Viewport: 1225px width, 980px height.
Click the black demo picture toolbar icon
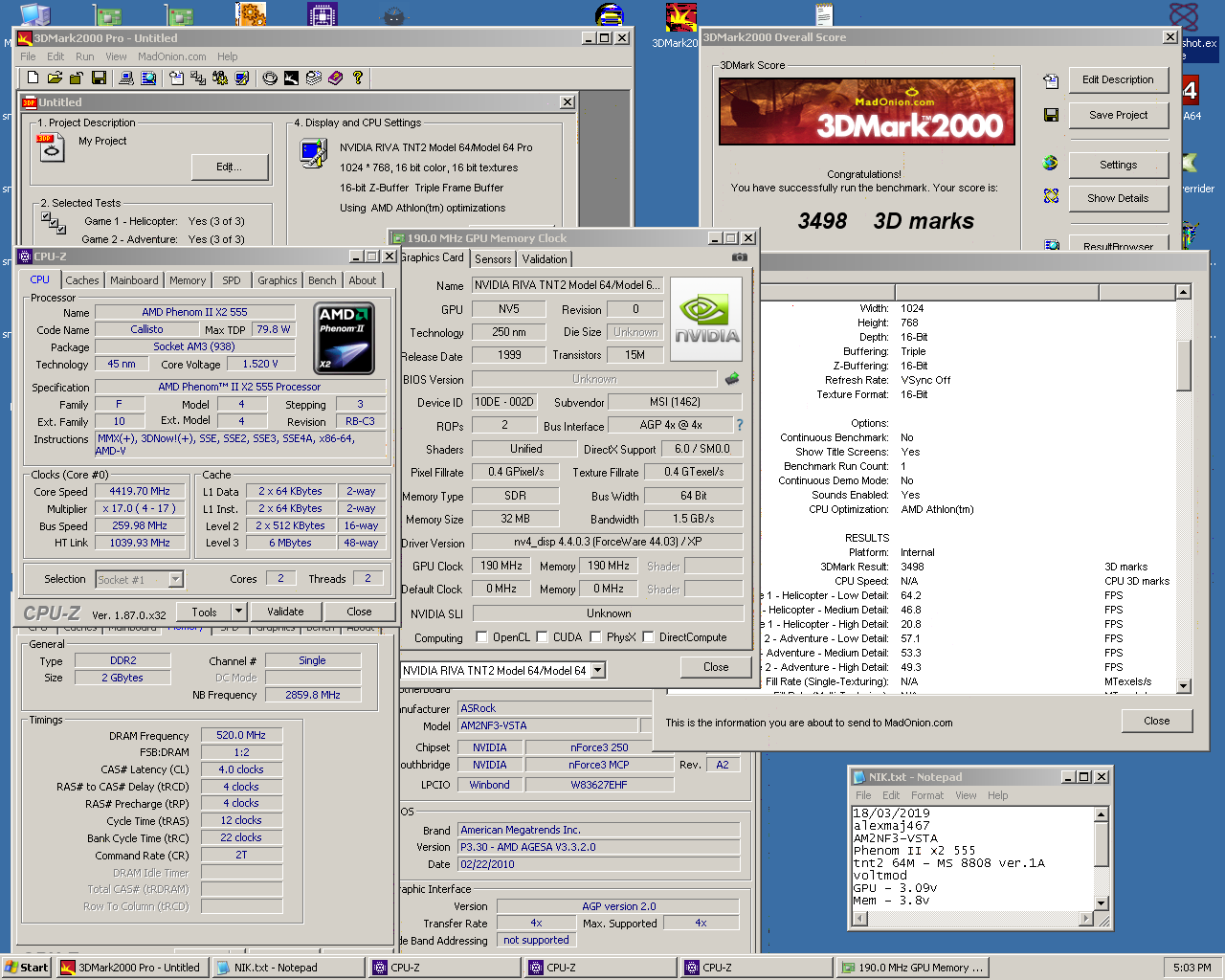pos(292,78)
